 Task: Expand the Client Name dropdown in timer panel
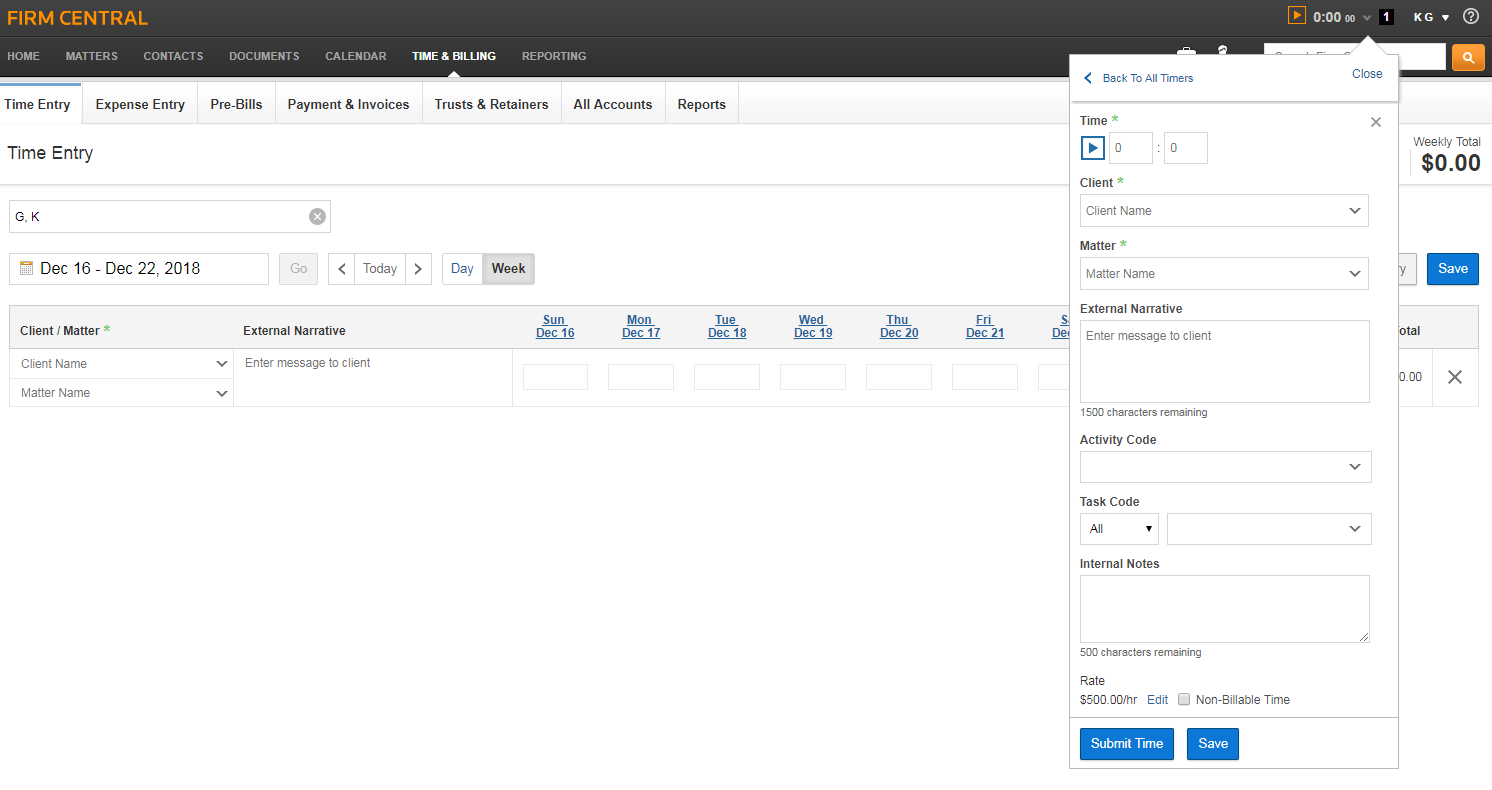click(1224, 211)
